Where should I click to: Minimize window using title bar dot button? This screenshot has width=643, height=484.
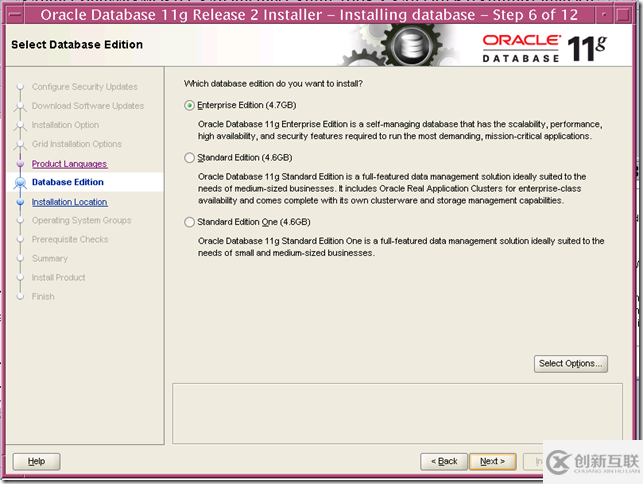(604, 15)
